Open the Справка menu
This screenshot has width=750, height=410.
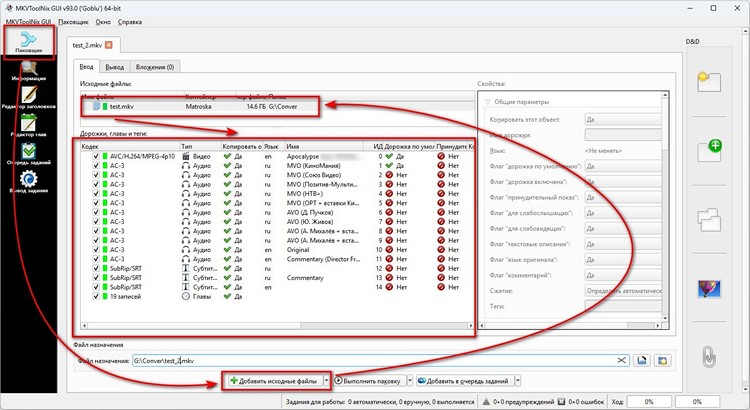(x=130, y=22)
